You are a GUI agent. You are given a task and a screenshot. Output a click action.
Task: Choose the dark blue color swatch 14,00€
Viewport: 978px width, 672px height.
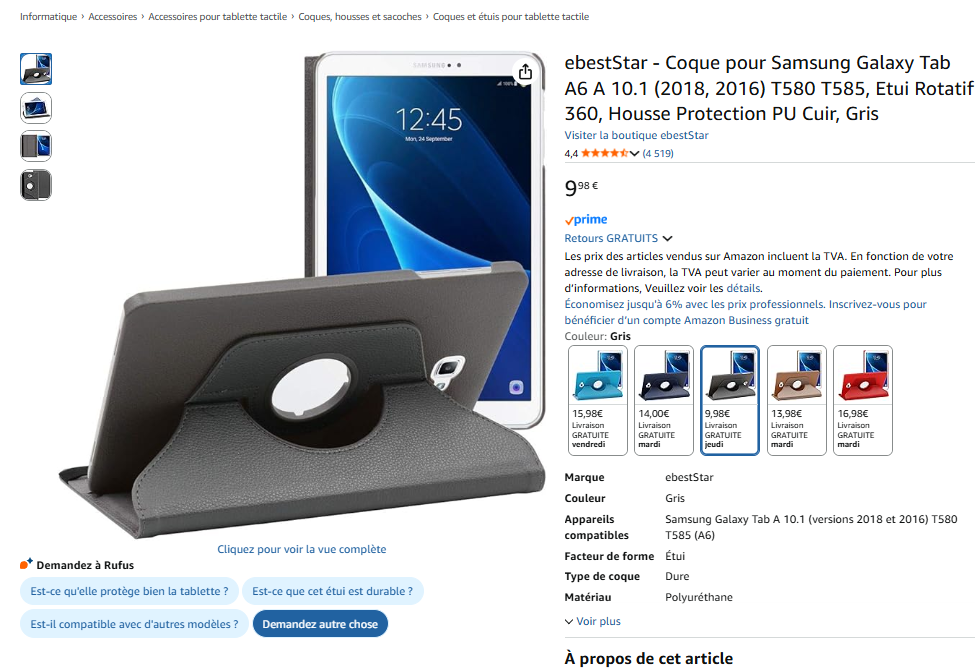(664, 400)
